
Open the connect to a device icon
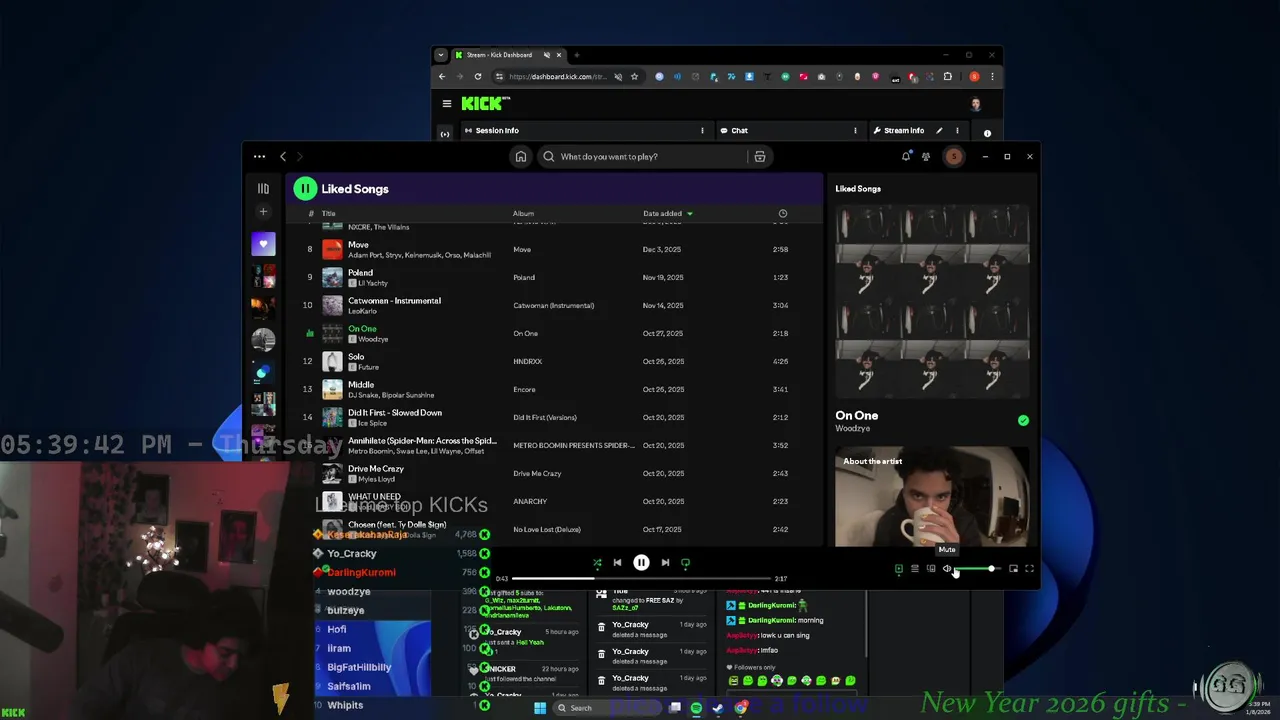[x=930, y=569]
